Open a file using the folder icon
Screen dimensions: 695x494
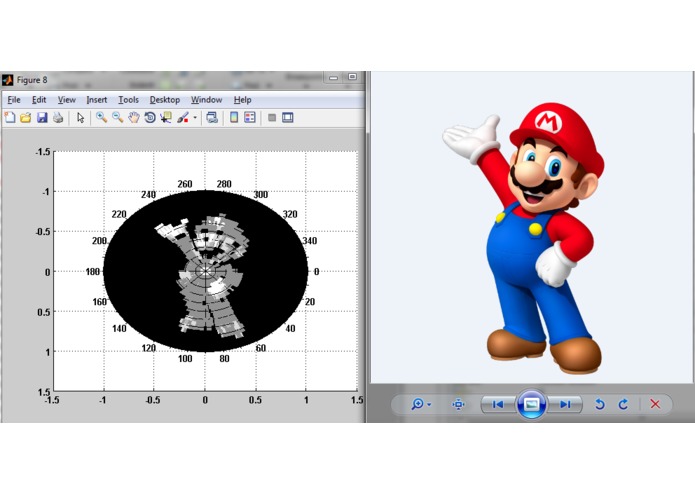(x=26, y=117)
